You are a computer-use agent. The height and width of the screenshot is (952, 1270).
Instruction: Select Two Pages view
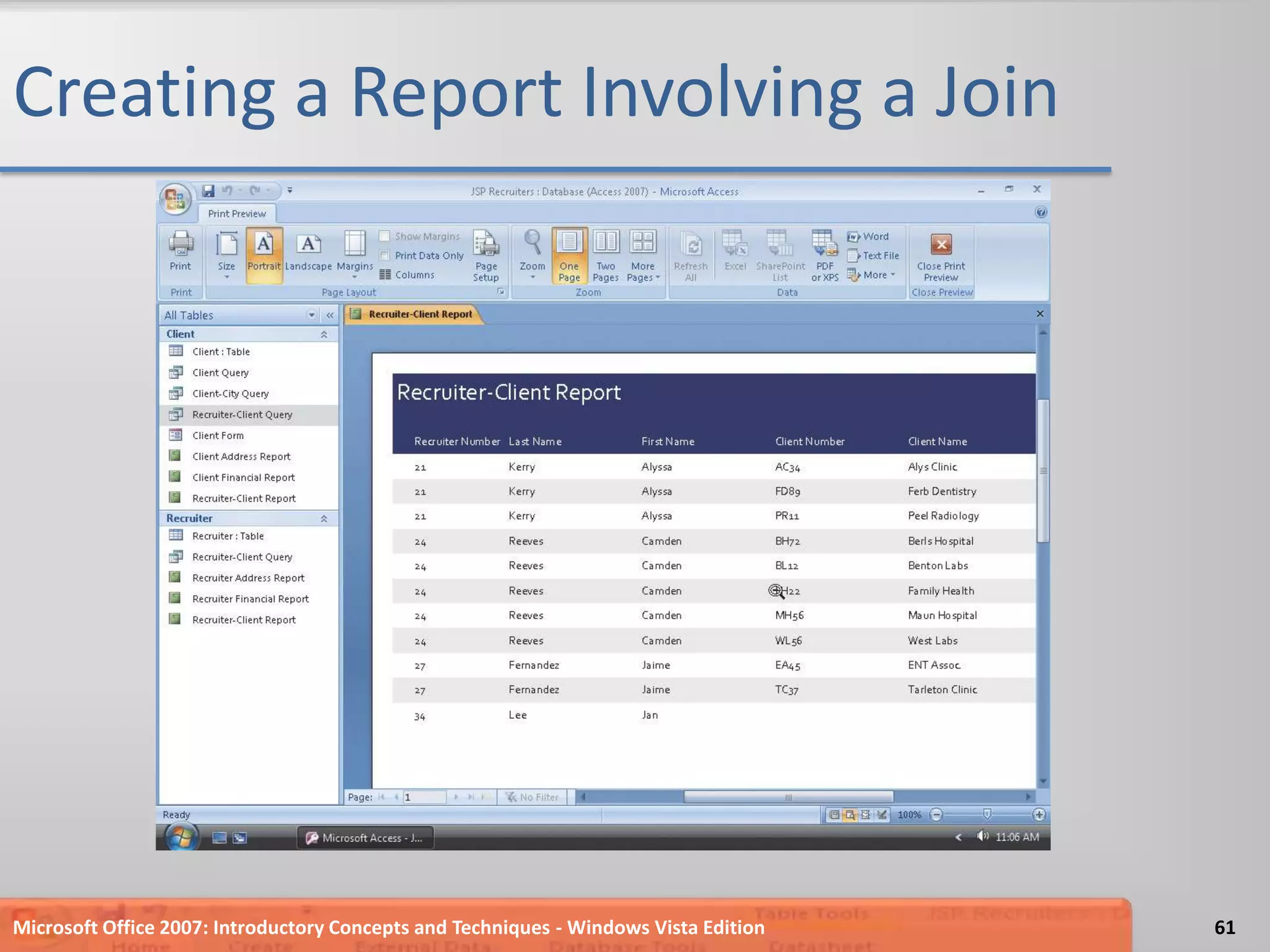tap(606, 256)
